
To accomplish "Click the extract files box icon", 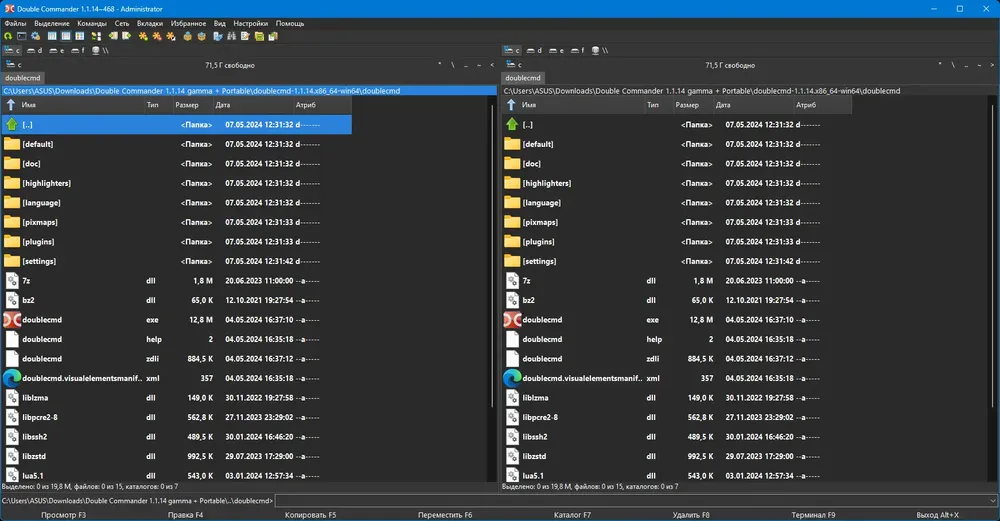I will click(x=202, y=36).
